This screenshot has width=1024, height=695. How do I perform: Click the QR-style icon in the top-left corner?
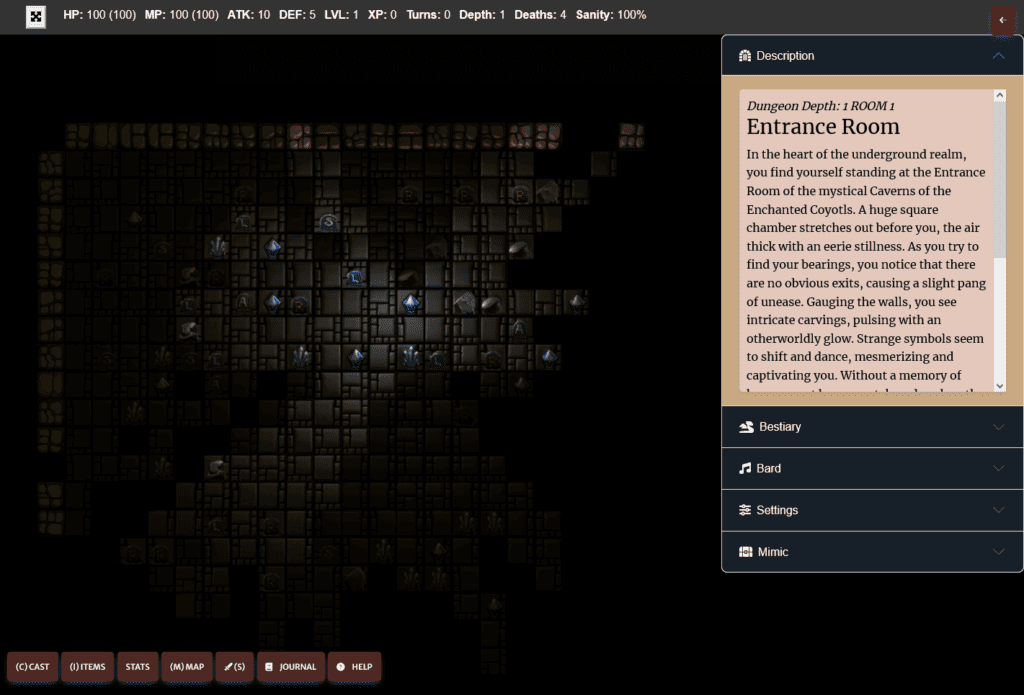click(35, 17)
